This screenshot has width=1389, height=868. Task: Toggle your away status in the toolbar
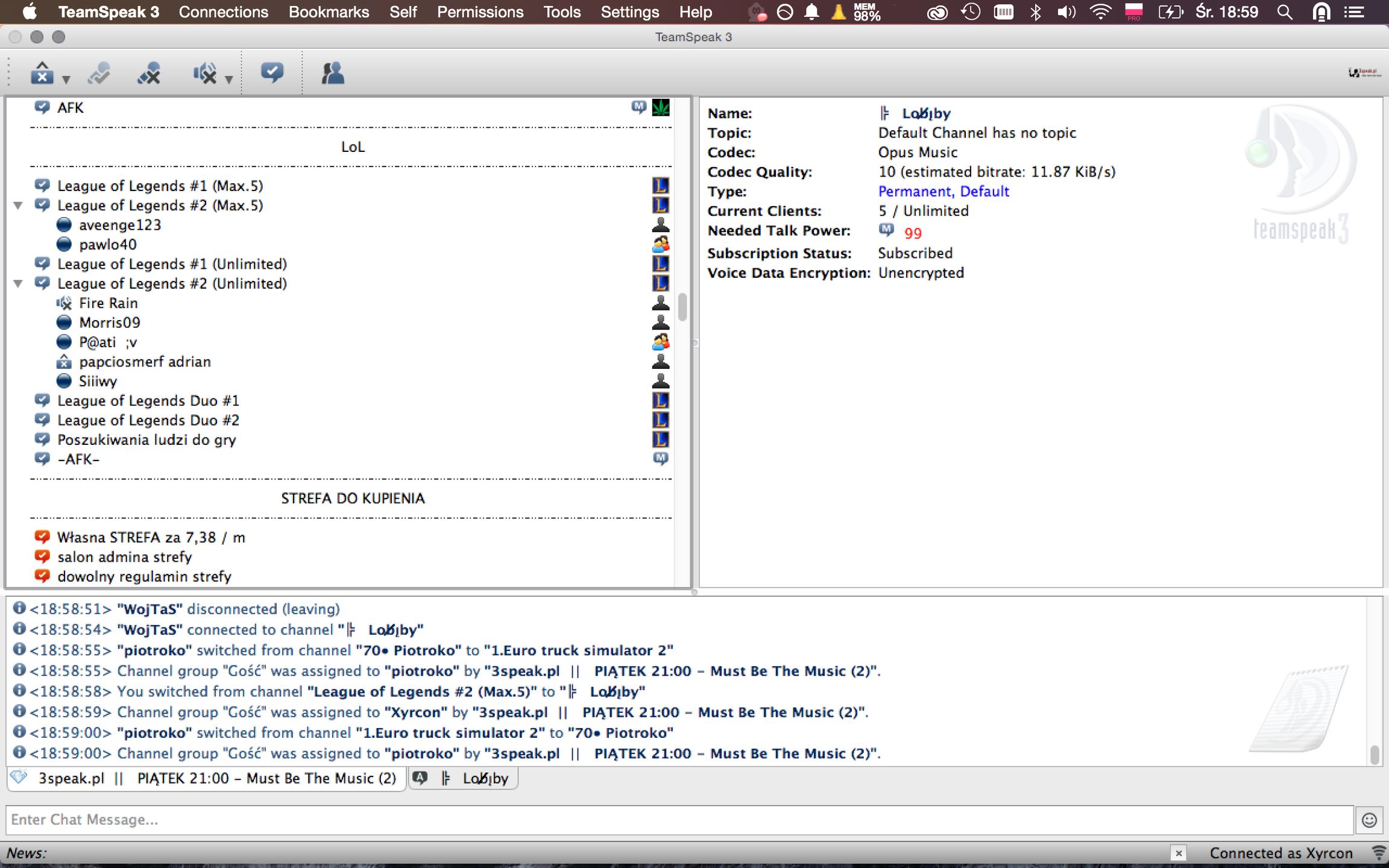(x=41, y=72)
